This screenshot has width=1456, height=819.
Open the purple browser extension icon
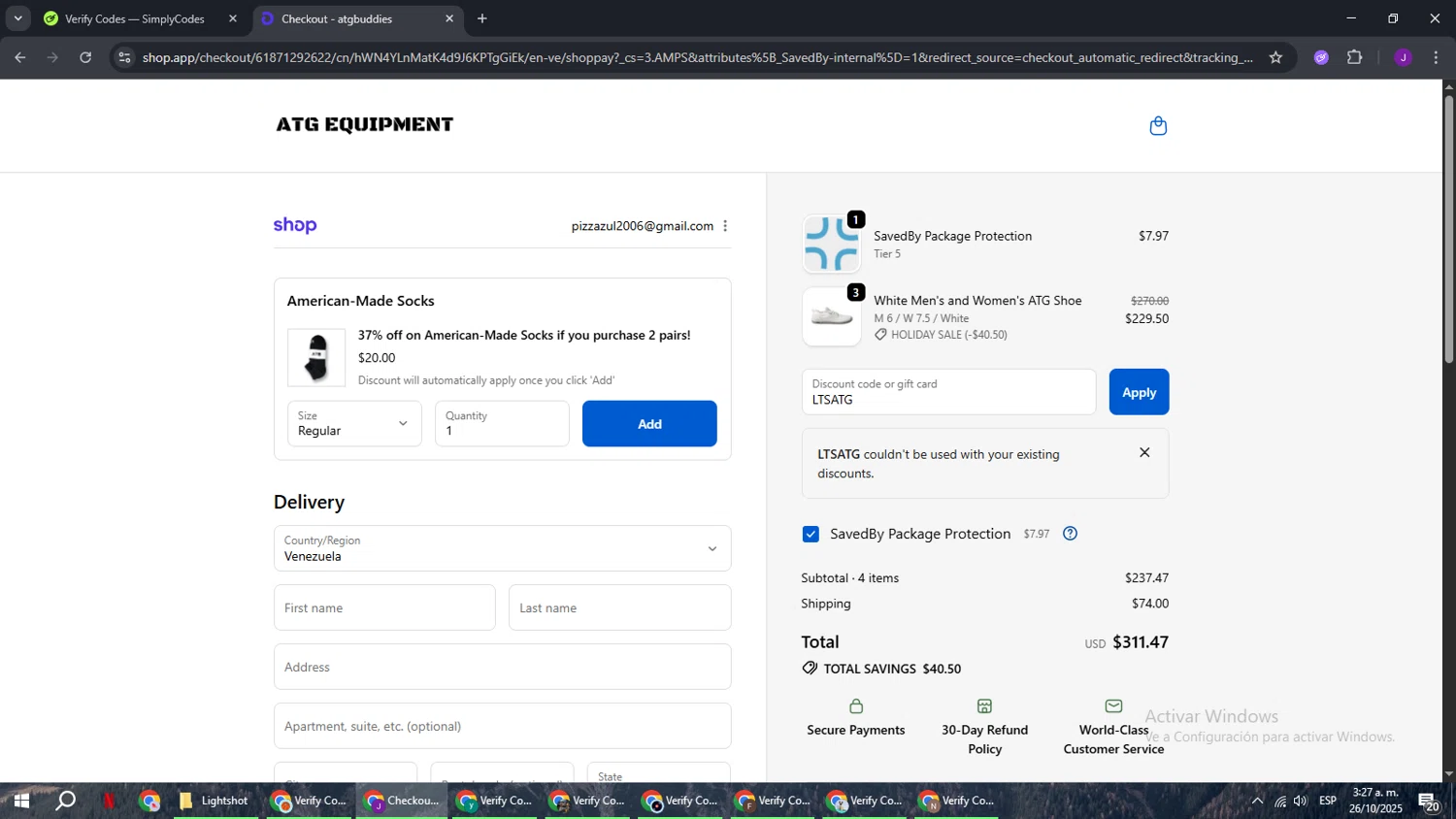pos(1321,58)
